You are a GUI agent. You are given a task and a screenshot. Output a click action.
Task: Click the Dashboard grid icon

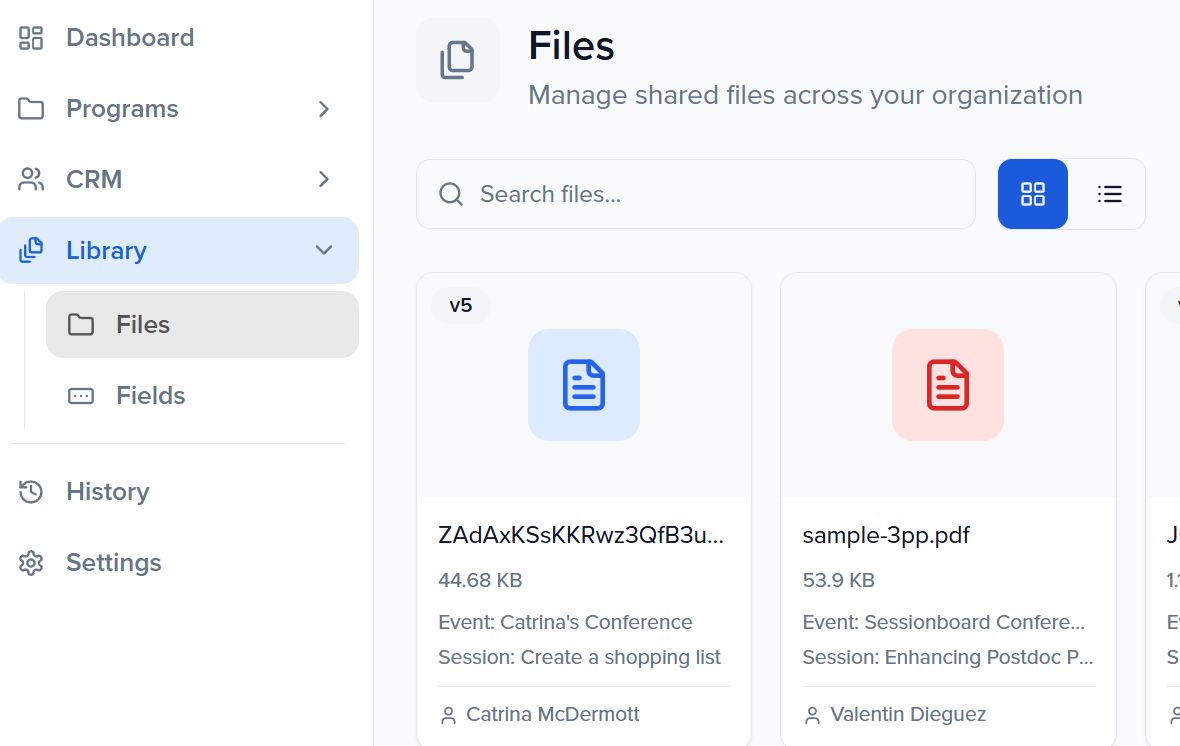pyautogui.click(x=31, y=38)
